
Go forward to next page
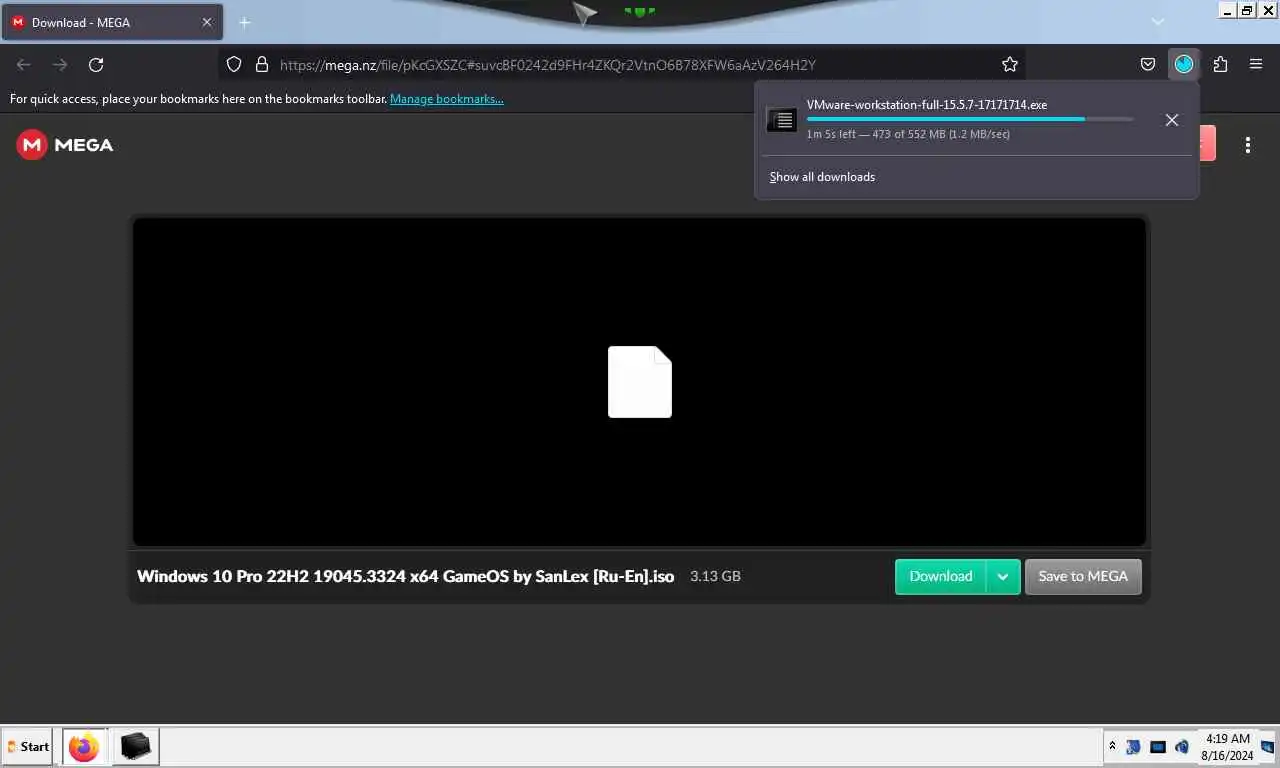point(60,64)
